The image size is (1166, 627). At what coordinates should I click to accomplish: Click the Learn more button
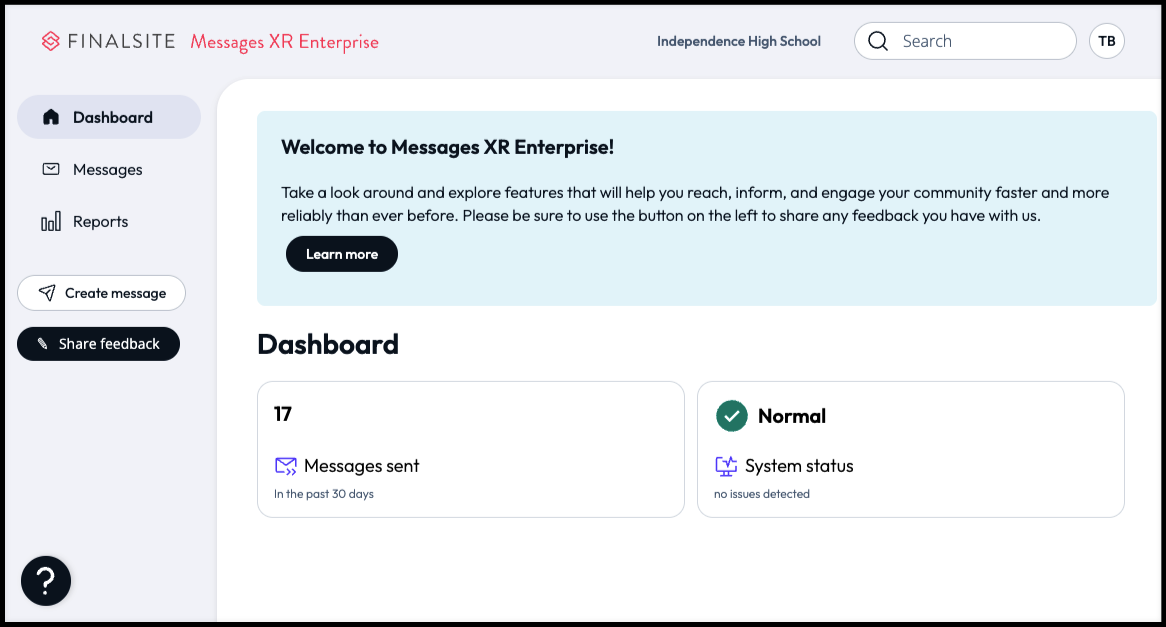(342, 254)
